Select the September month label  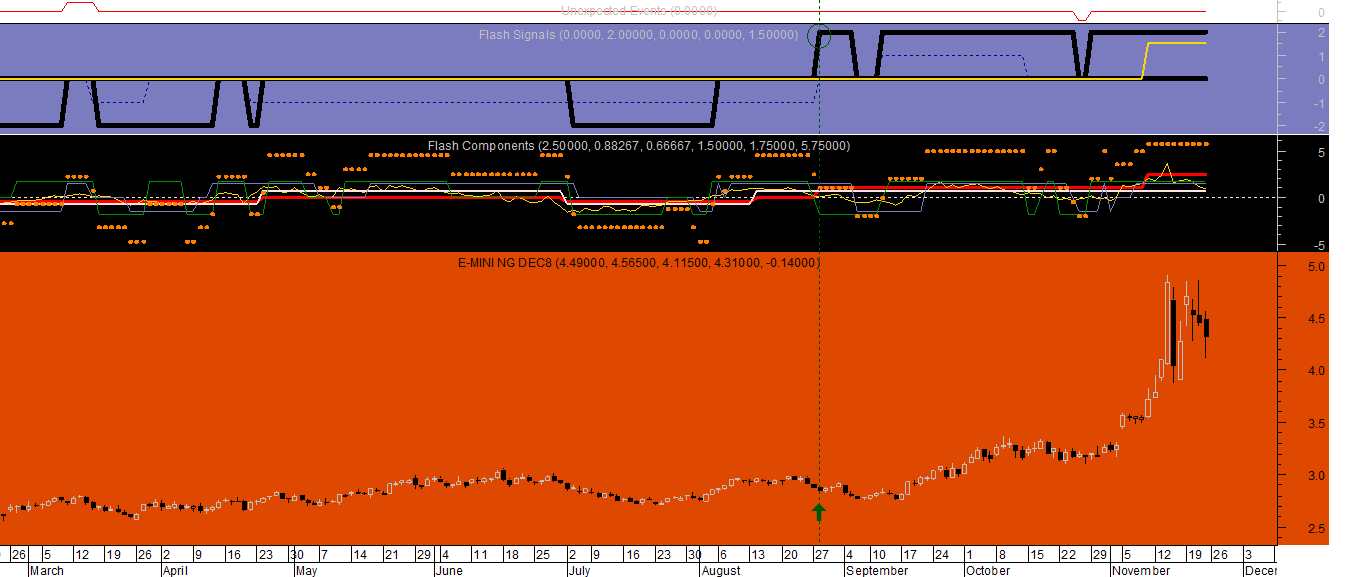pos(877,571)
